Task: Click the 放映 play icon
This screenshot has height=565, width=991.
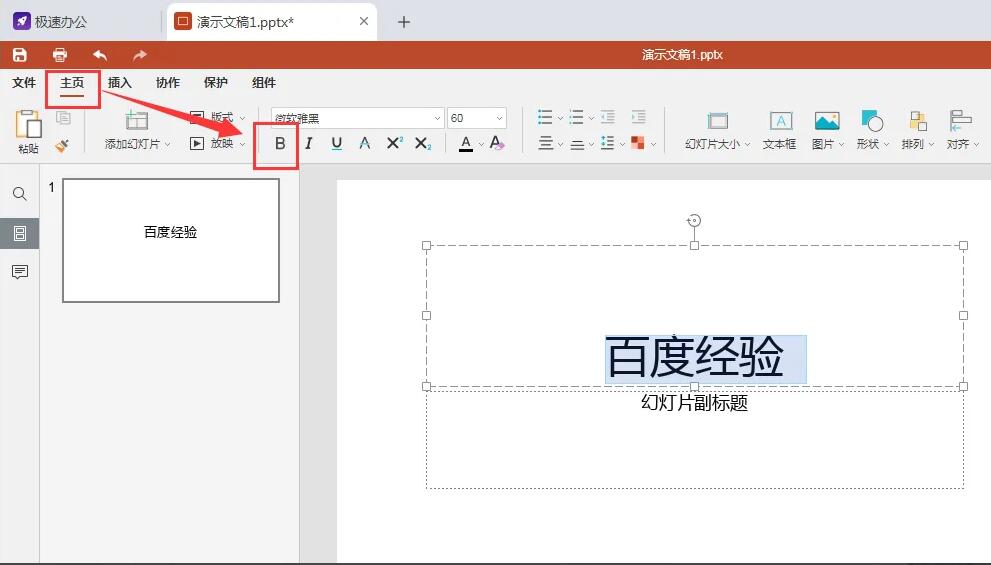Action: 197,143
